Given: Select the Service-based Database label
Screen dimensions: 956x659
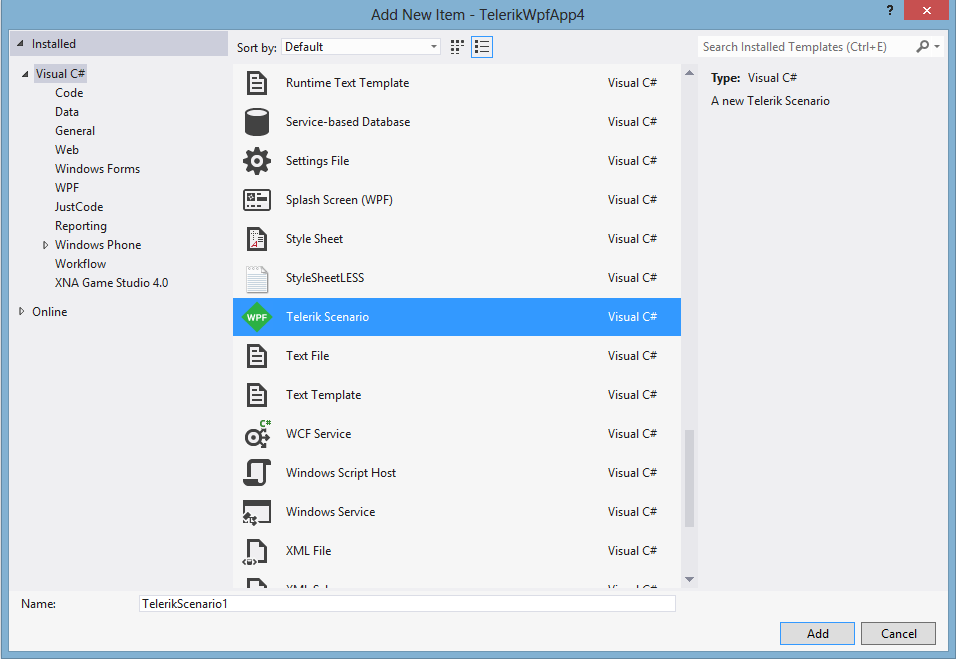Looking at the screenshot, I should [x=348, y=122].
